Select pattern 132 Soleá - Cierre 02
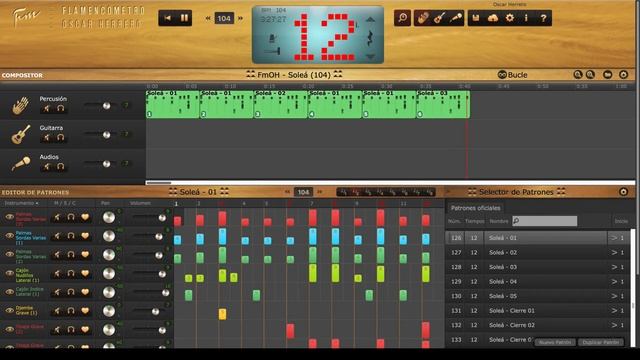640x360 pixels. [x=538, y=325]
